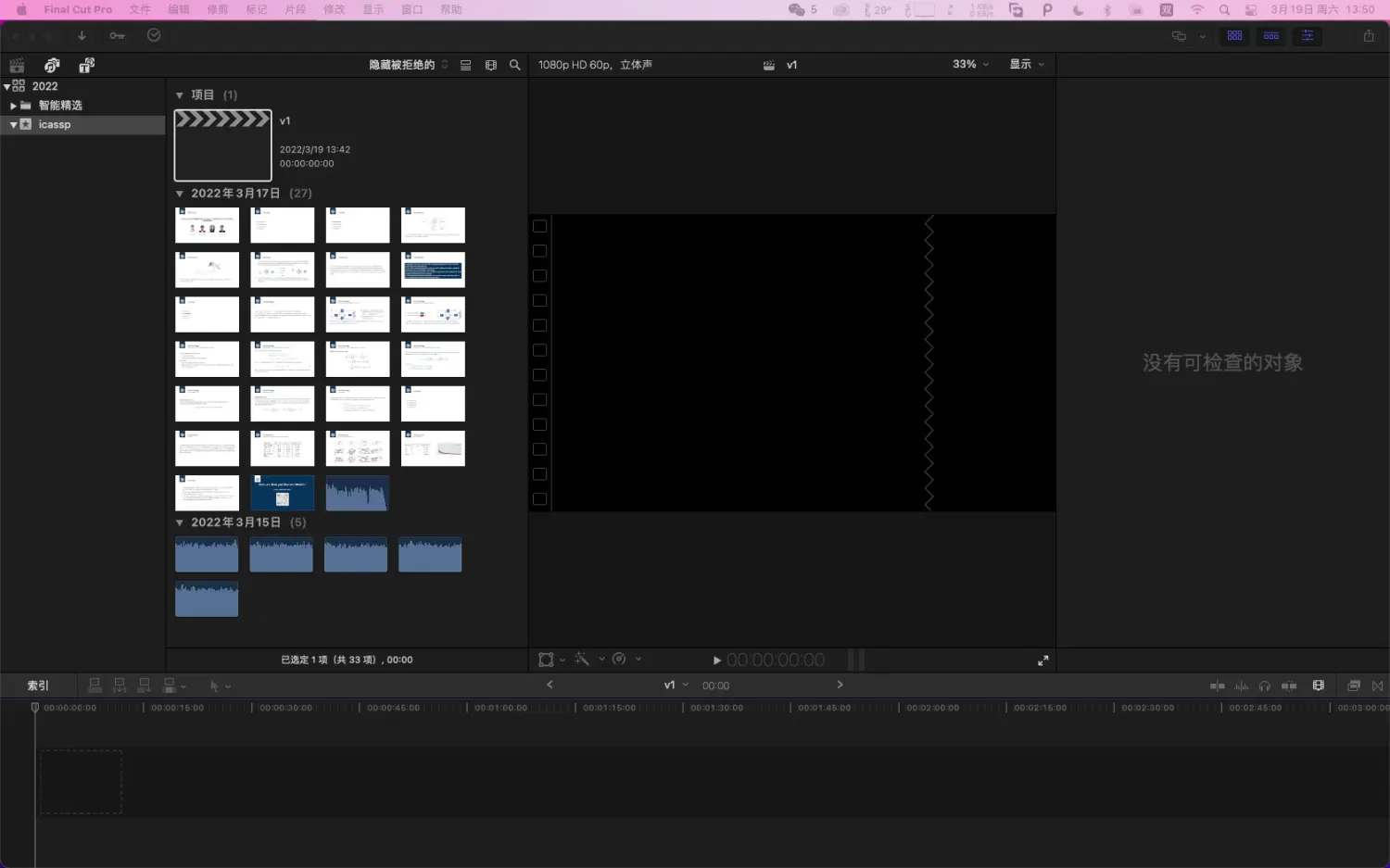Open the Photos and Audio sidebar
Viewport: 1390px width, 868px height.
point(52,65)
